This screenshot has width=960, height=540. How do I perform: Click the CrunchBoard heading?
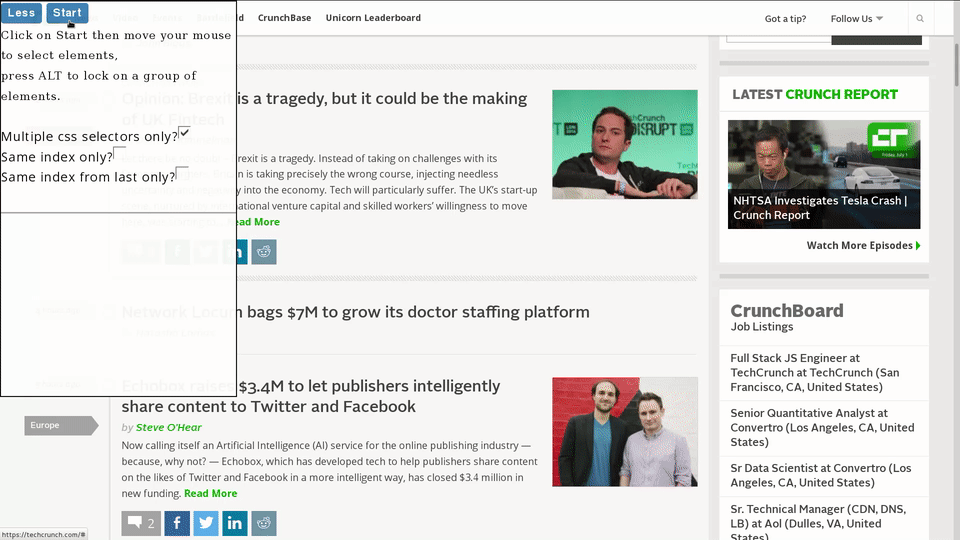pos(787,310)
